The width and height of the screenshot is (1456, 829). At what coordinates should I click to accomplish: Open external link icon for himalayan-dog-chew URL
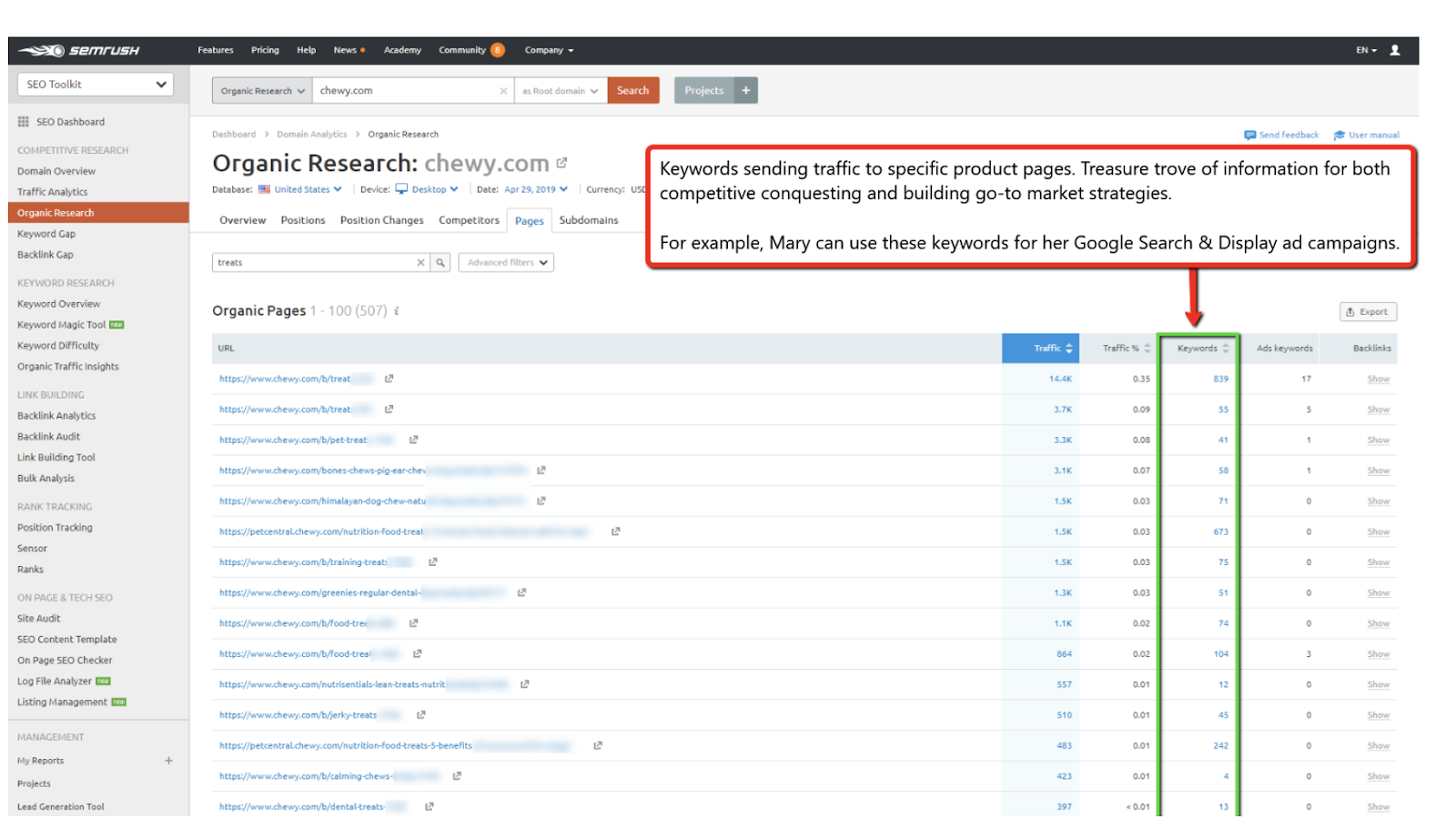pyautogui.click(x=541, y=500)
